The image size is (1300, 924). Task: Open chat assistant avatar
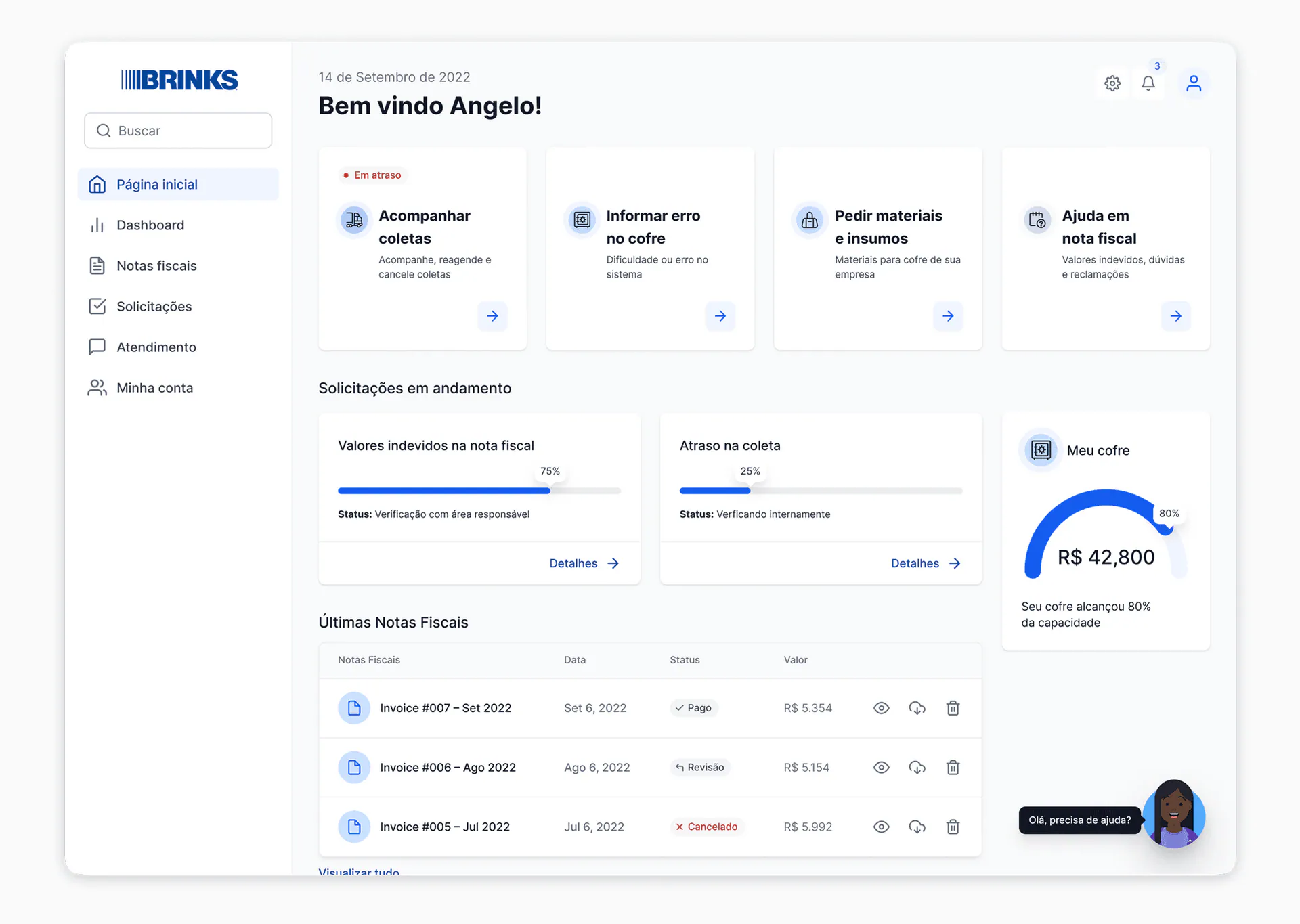click(1174, 814)
